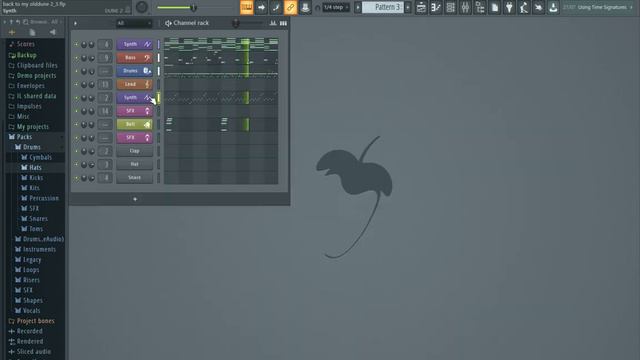Open the Pattern 3 selector
The height and width of the screenshot is (360, 640).
383,7
